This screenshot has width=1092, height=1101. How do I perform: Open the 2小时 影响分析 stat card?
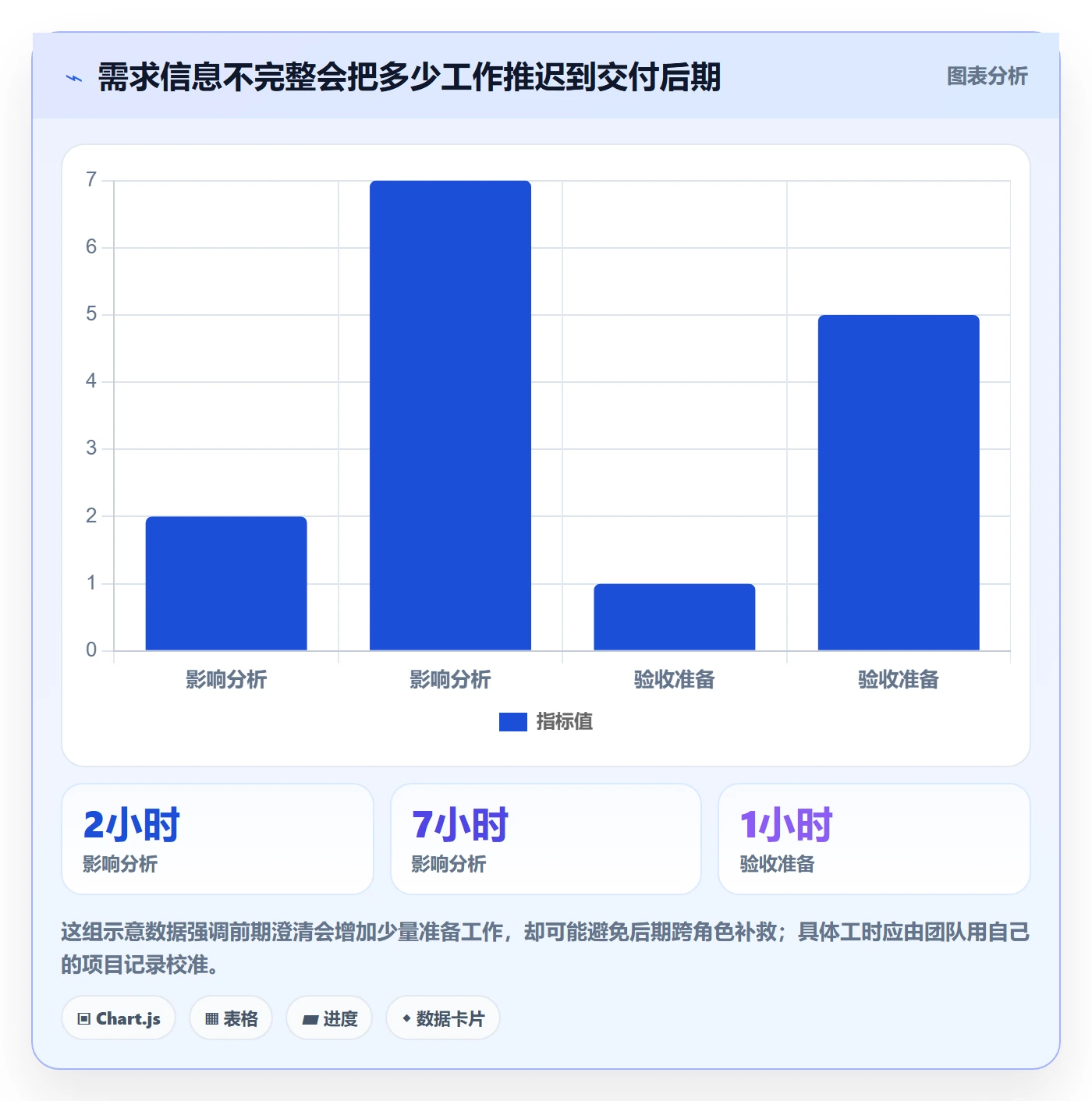click(218, 839)
